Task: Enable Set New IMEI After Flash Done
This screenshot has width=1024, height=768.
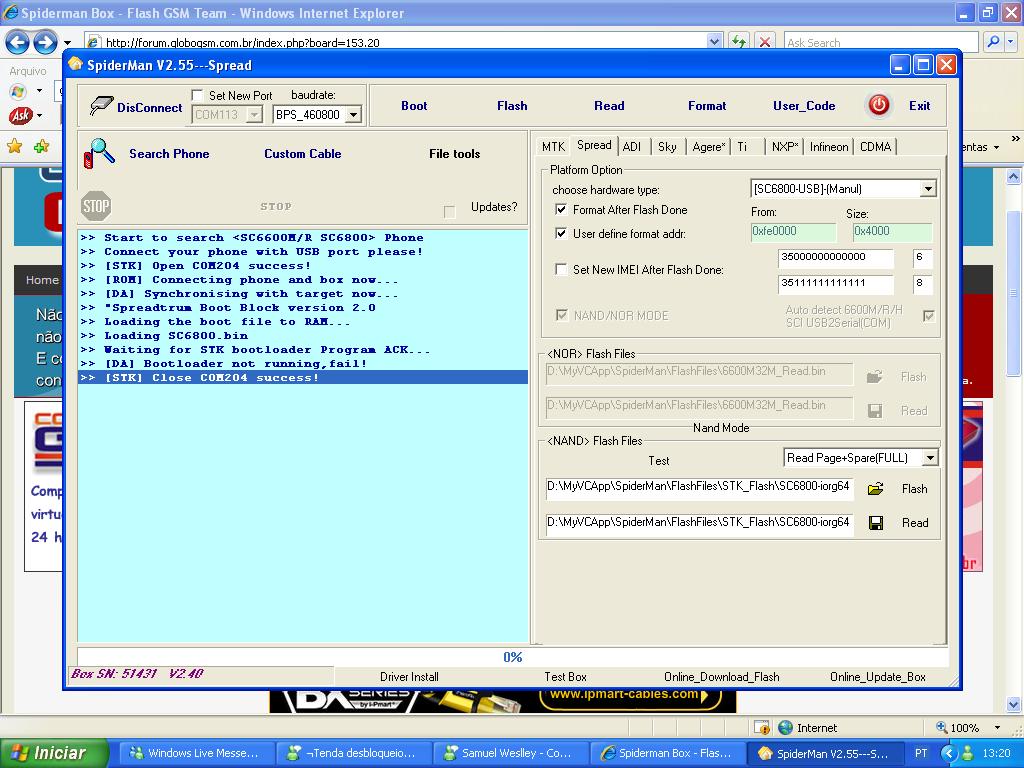Action: pyautogui.click(x=560, y=269)
